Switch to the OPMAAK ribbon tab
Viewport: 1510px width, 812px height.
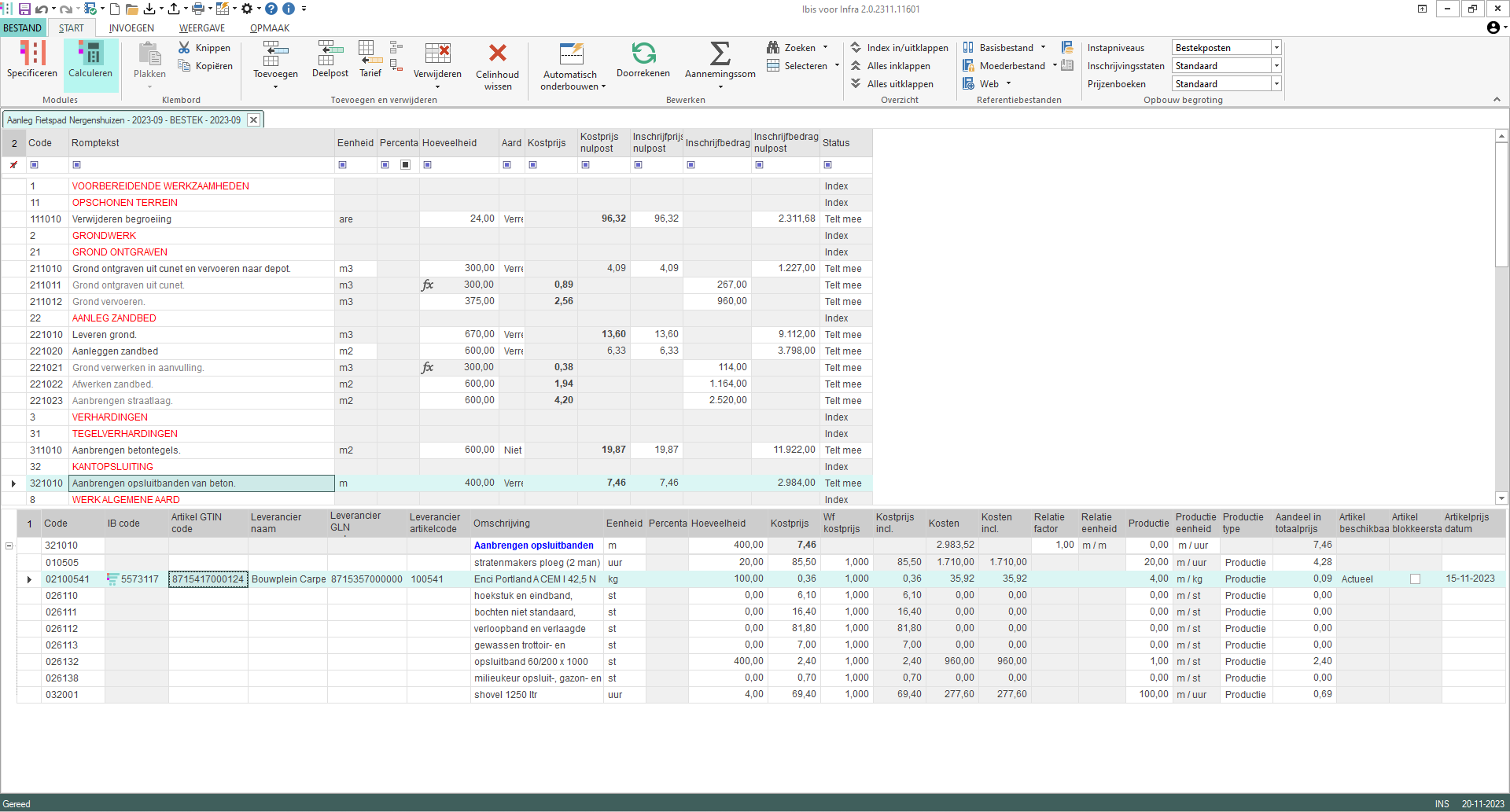click(270, 28)
